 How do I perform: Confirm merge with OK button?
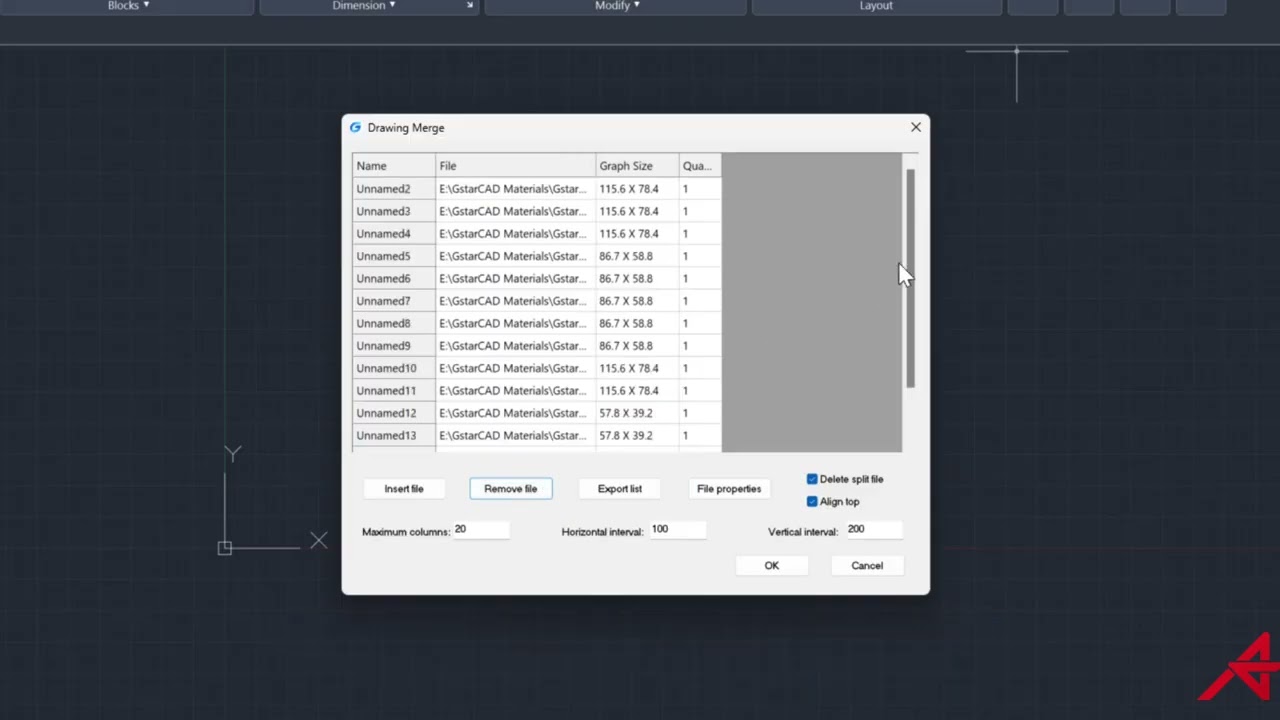[772, 566]
